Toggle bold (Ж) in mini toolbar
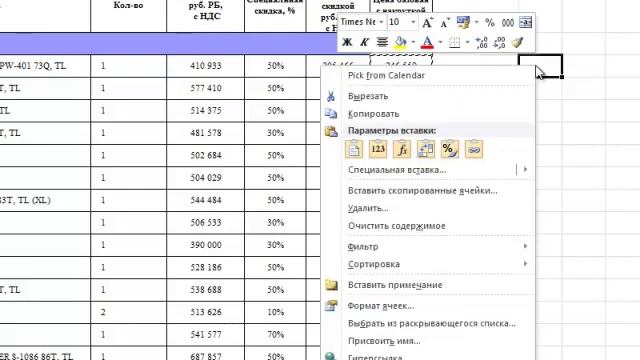Image resolution: width=640 pixels, height=360 pixels. pyautogui.click(x=347, y=42)
